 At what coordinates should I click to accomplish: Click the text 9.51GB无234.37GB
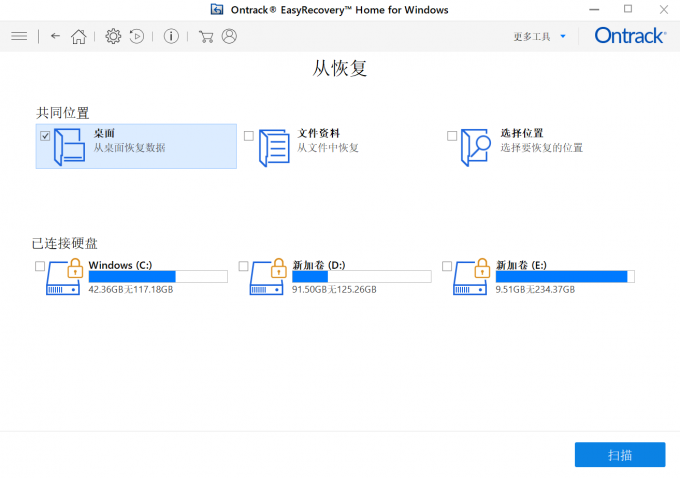tap(535, 289)
